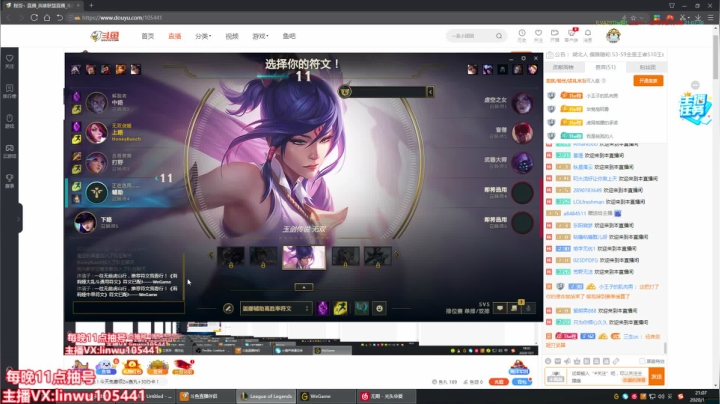
Task: Select the purple summoner spell slot
Action: coord(323,309)
